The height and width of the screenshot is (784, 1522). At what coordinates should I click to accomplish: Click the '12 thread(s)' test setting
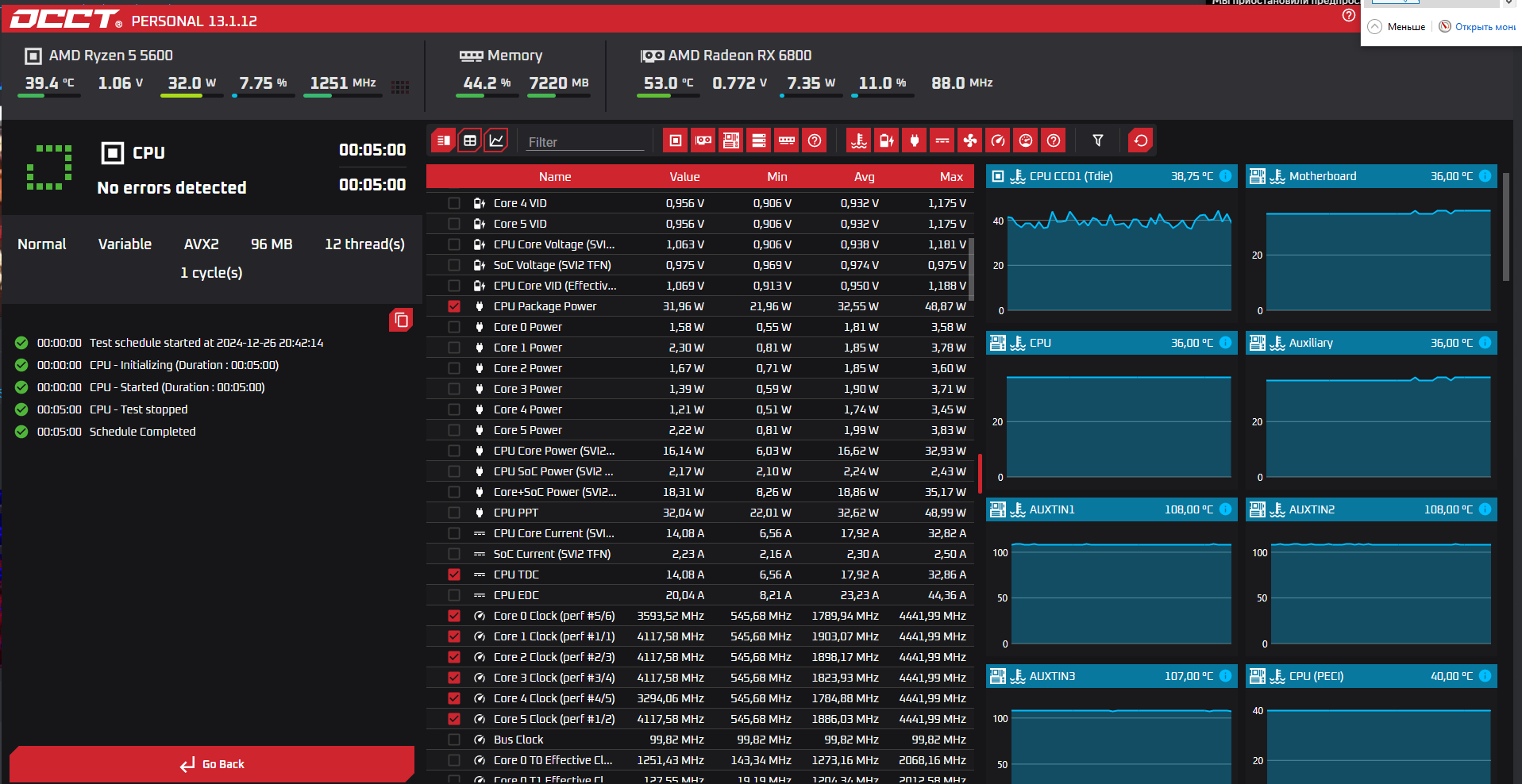tap(364, 244)
